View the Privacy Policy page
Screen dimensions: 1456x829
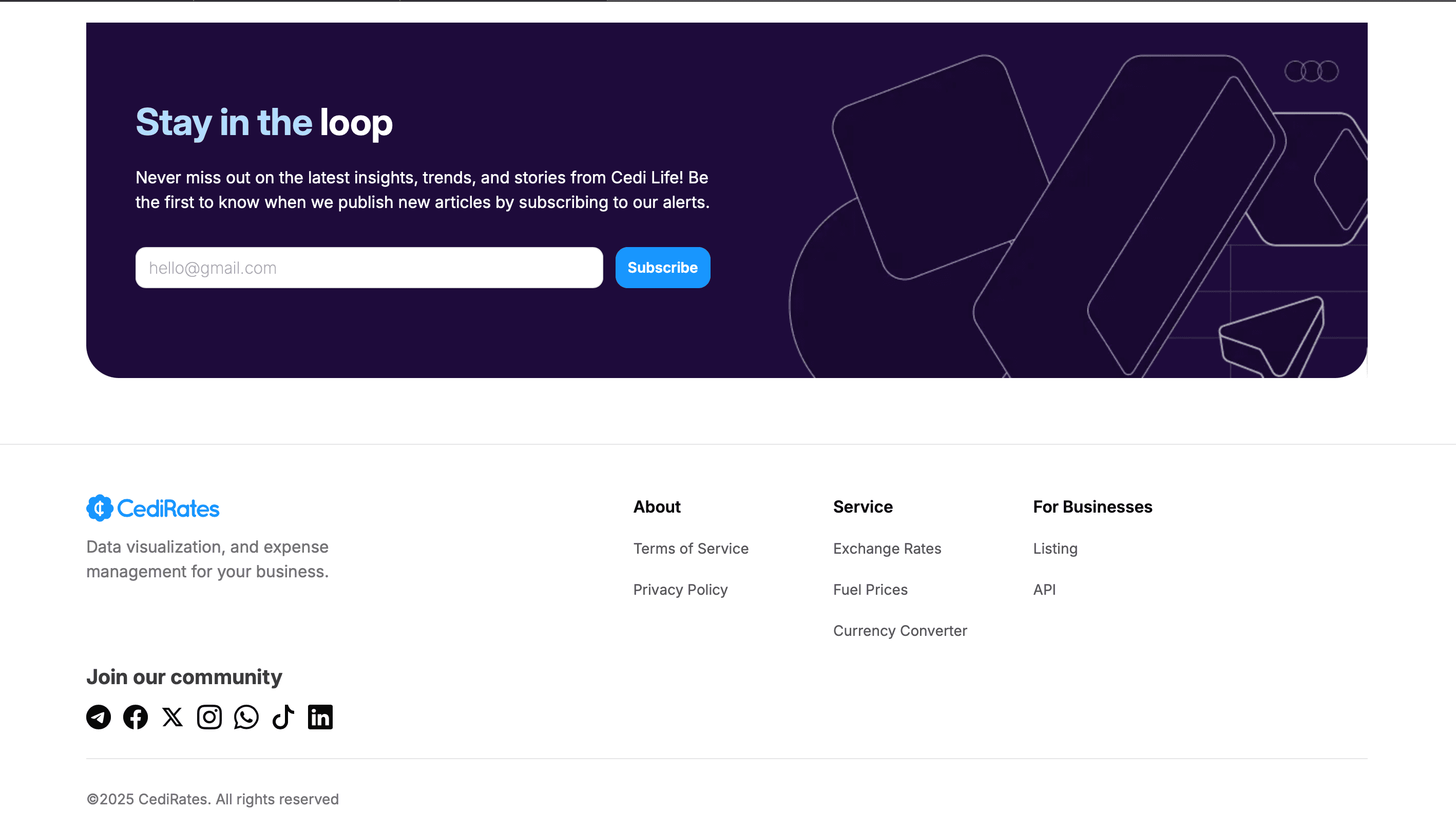(x=680, y=589)
